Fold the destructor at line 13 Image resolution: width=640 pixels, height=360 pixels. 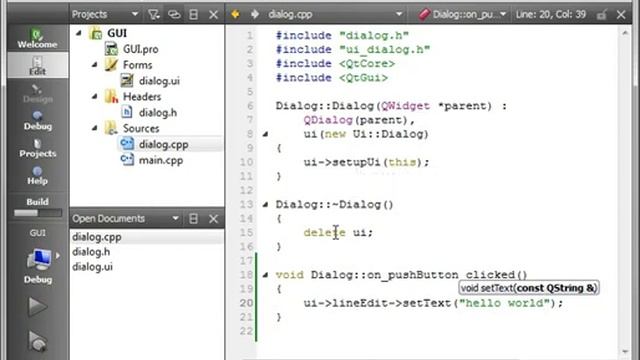point(265,204)
